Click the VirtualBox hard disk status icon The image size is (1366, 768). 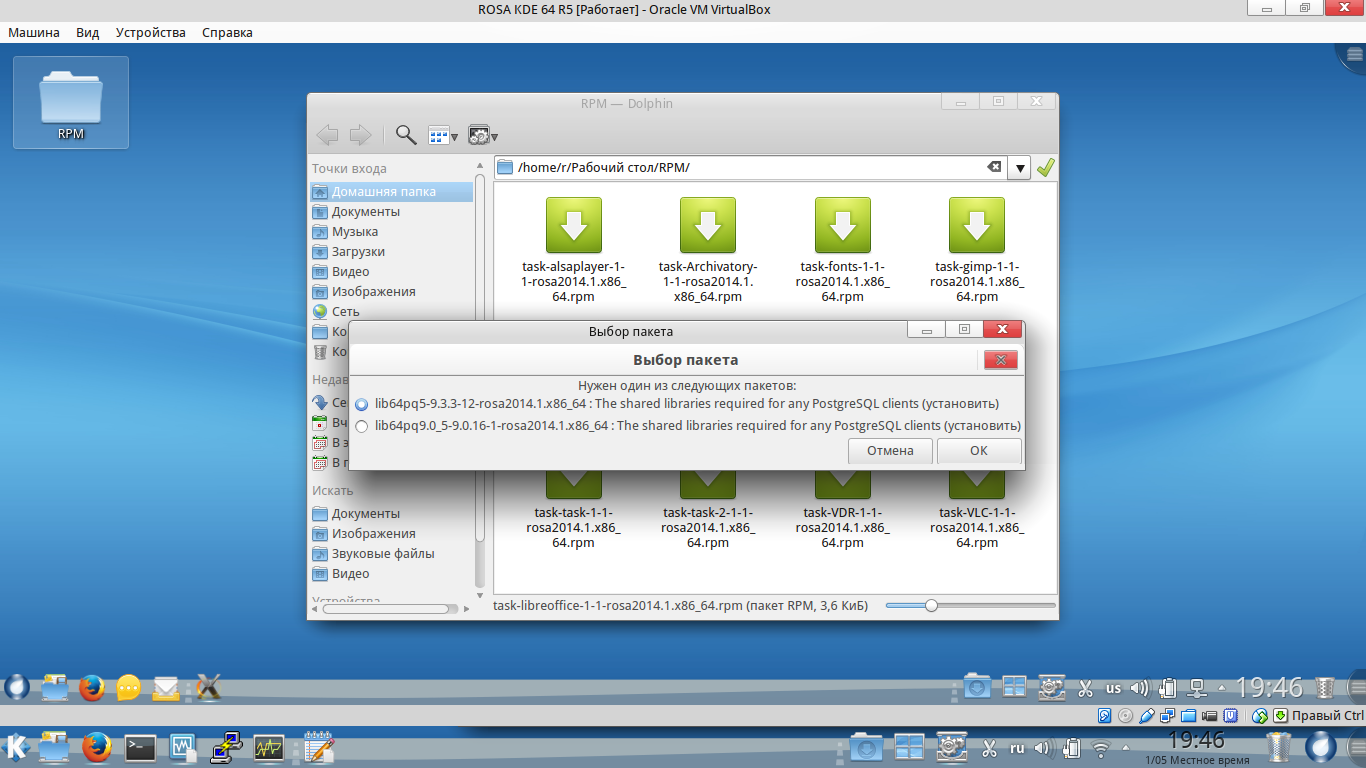pyautogui.click(x=1104, y=715)
